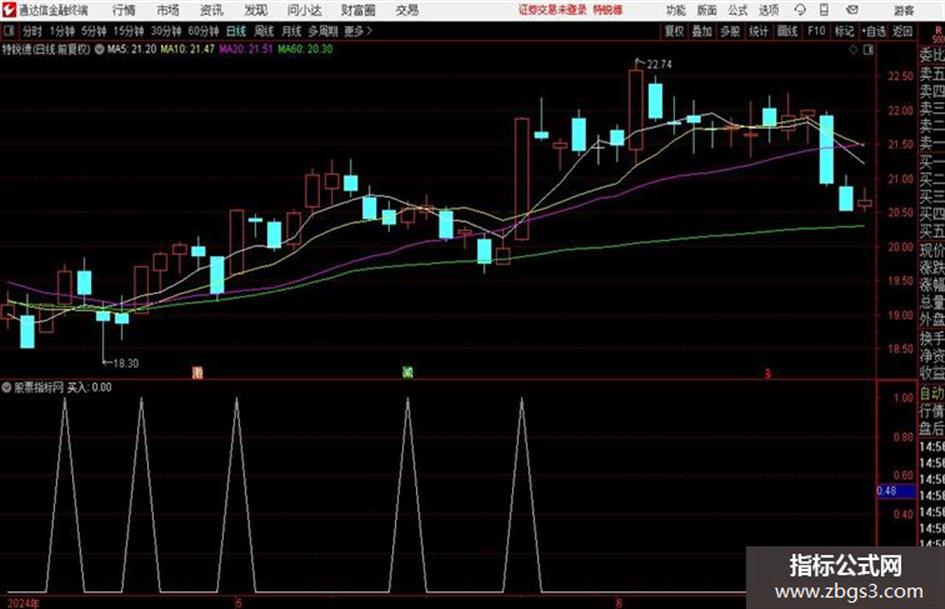The width and height of the screenshot is (945, 609).
Task: Click the 2024年 date label on time axis
Action: 22,603
